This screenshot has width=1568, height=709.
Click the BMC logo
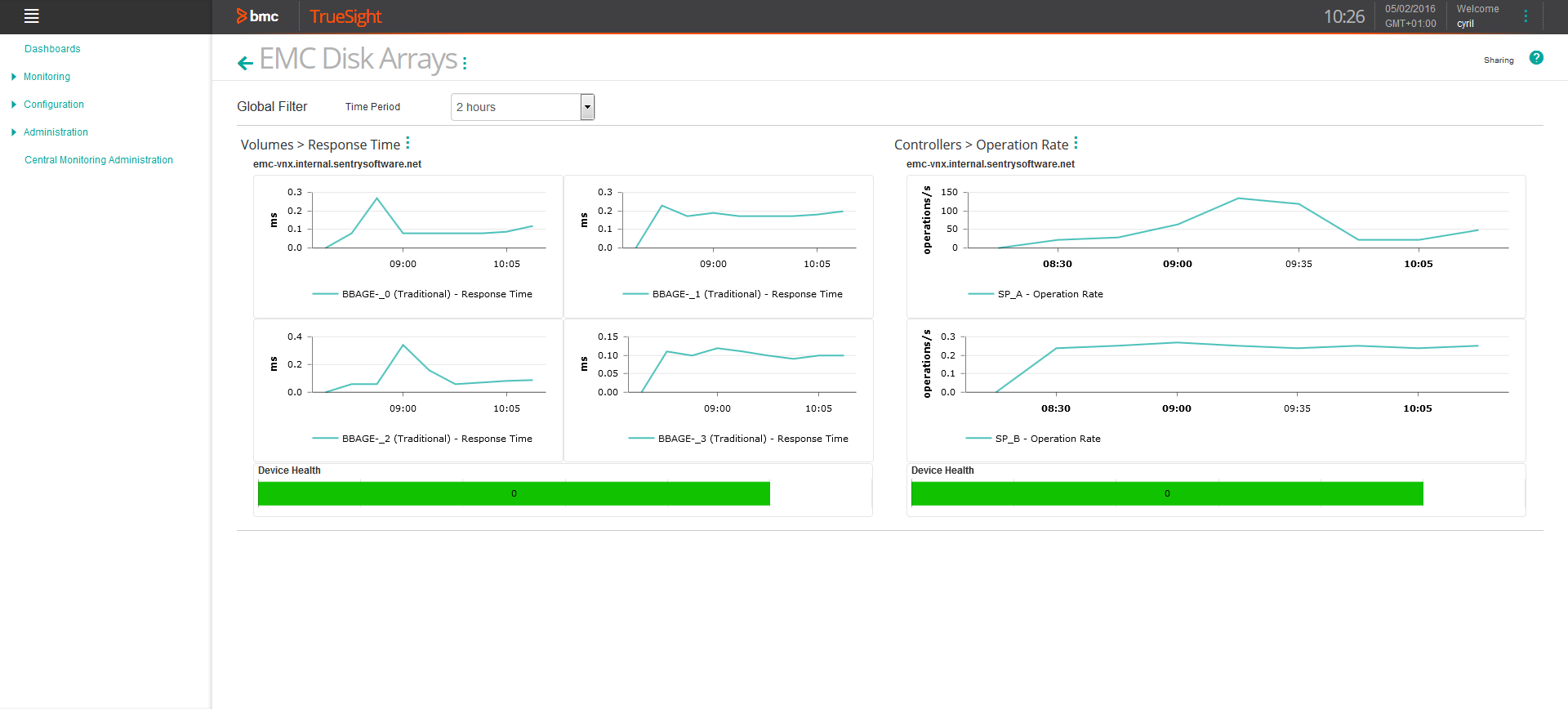tap(257, 16)
